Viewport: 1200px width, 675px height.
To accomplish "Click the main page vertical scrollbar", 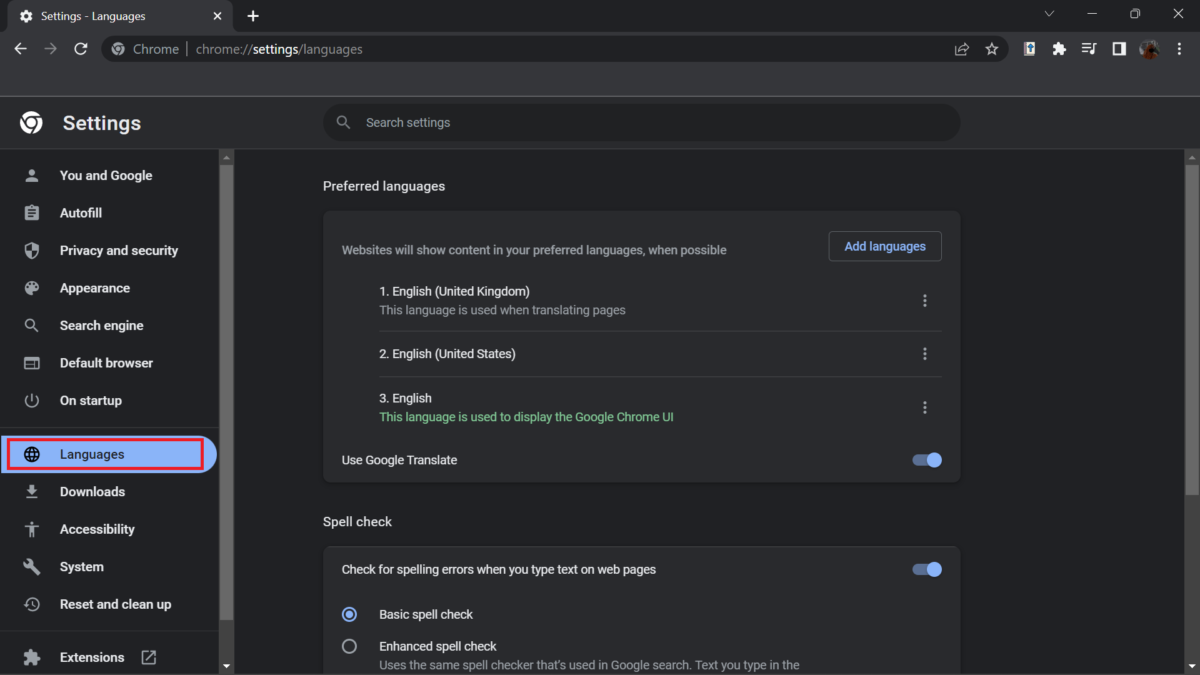I will click(x=1191, y=330).
